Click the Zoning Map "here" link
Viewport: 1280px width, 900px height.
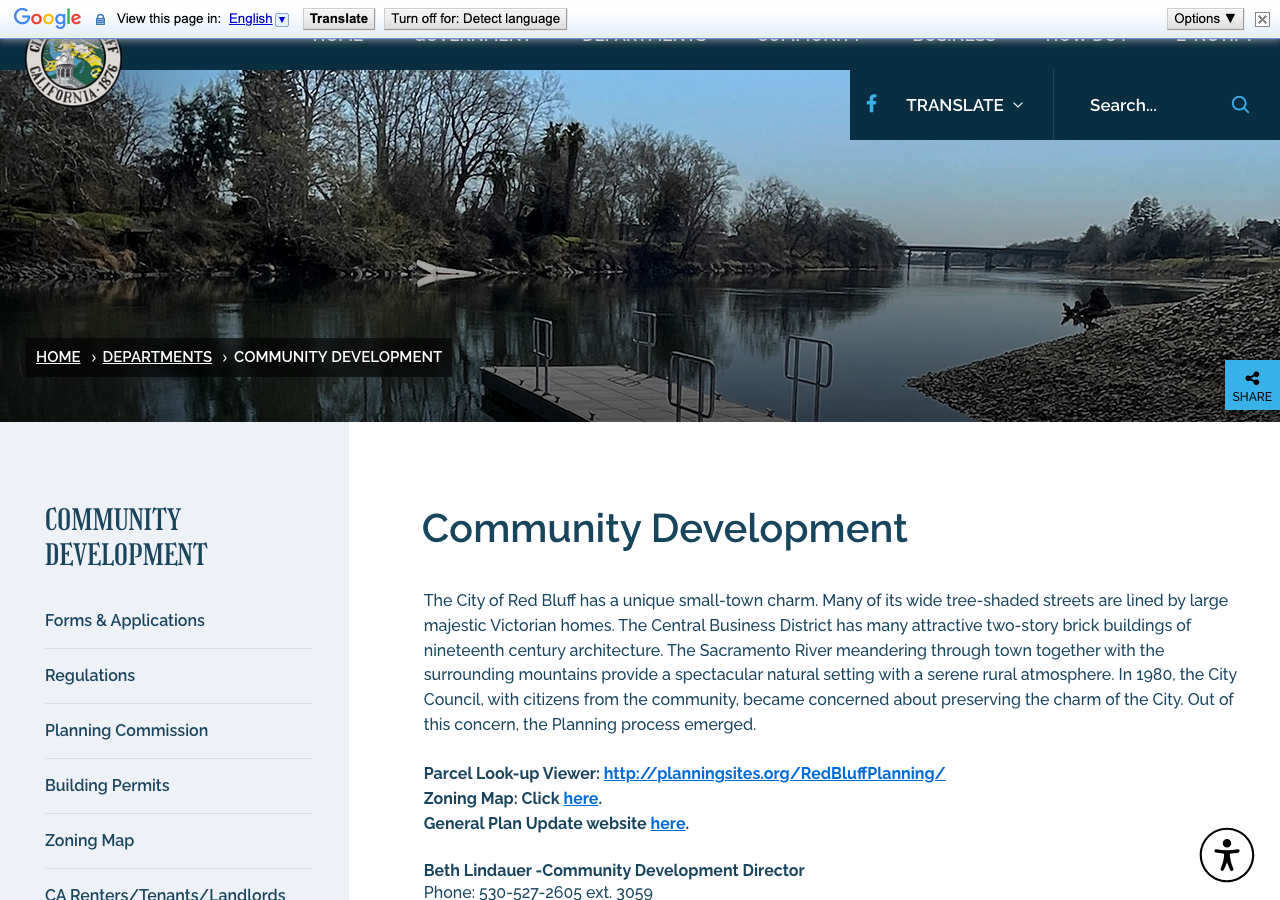pyautogui.click(x=581, y=798)
